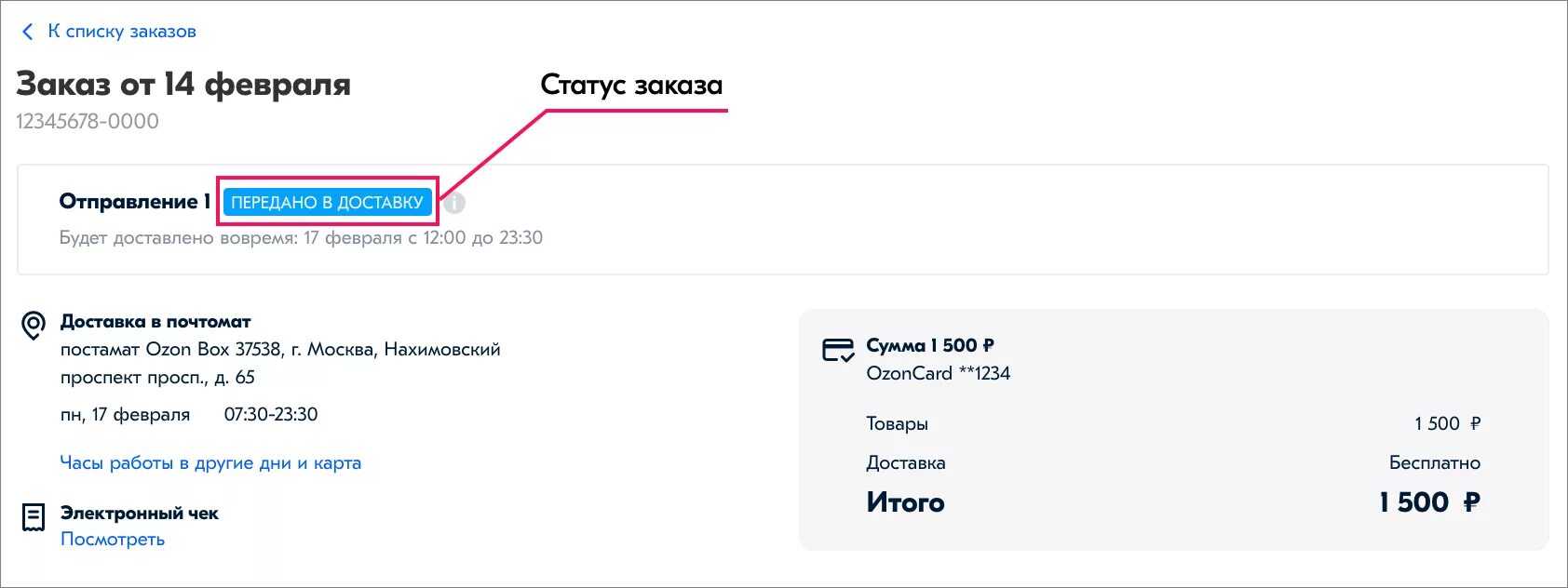1568x588 pixels.
Task: Click the delivery estimate text for 17 февраля
Action: pos(301,237)
